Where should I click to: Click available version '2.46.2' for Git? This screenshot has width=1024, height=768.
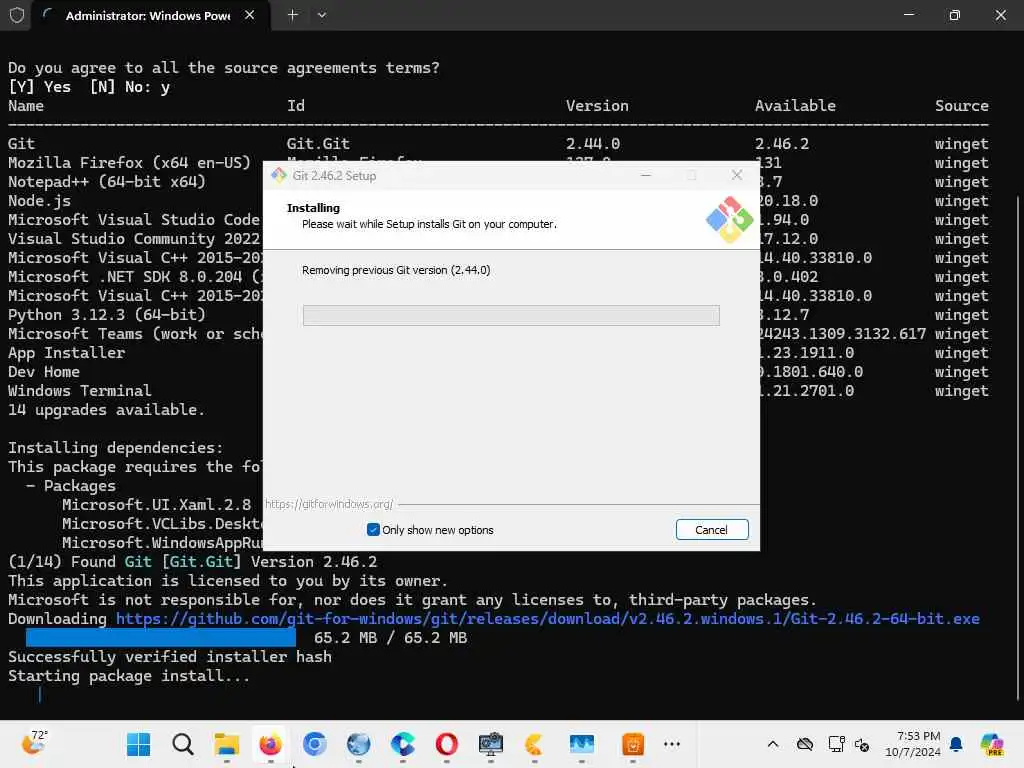coord(782,144)
